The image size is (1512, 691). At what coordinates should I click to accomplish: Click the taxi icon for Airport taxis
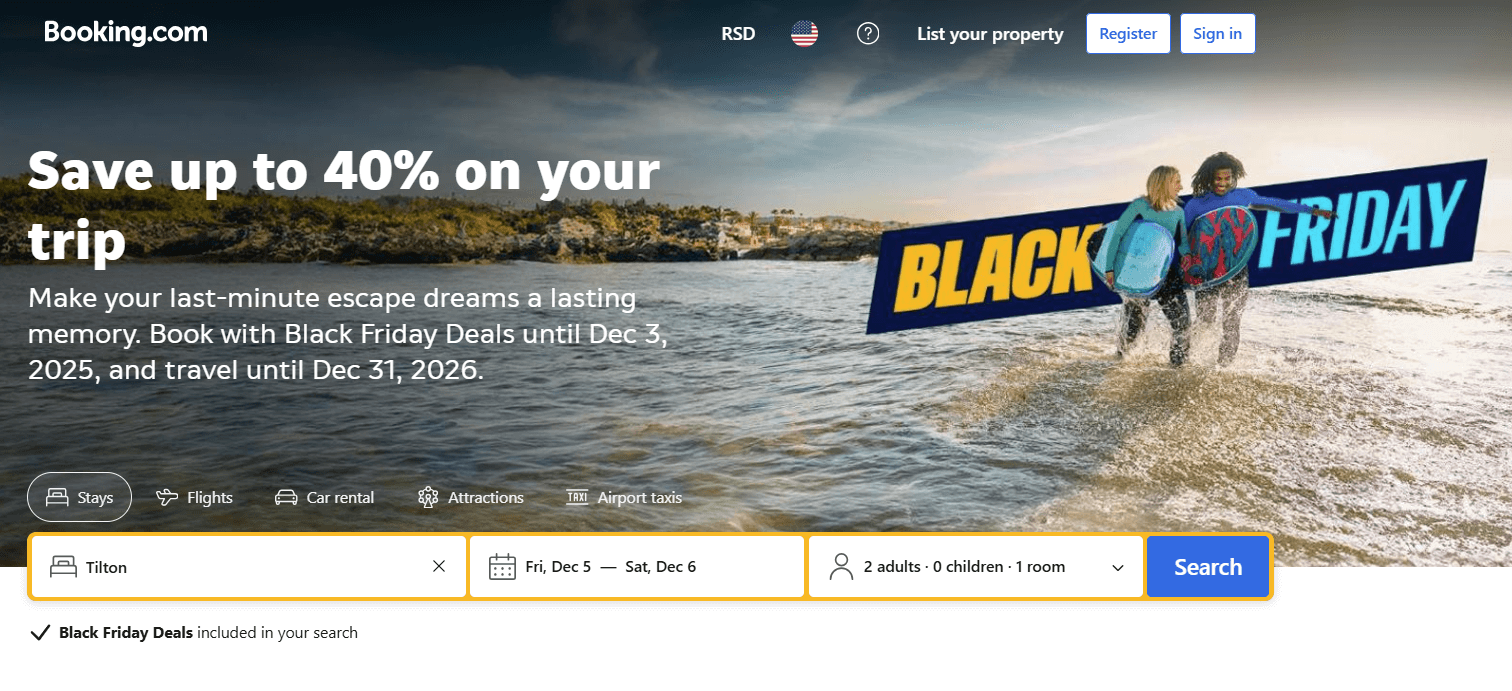click(577, 497)
